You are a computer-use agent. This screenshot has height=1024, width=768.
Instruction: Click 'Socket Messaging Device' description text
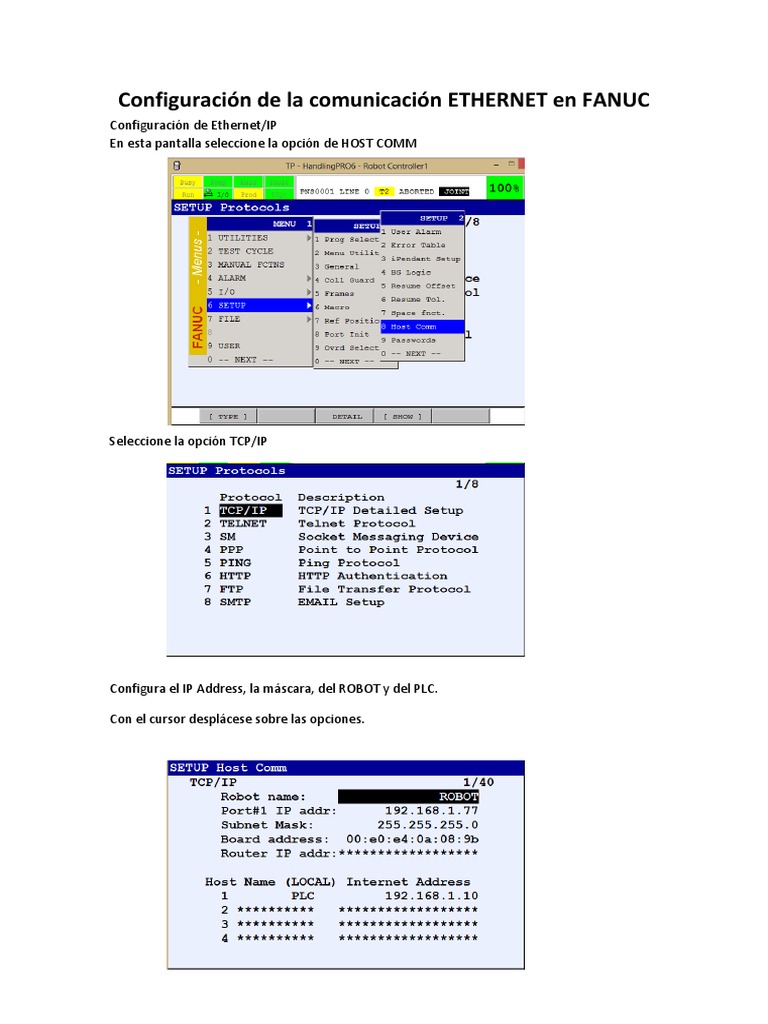[x=388, y=537]
